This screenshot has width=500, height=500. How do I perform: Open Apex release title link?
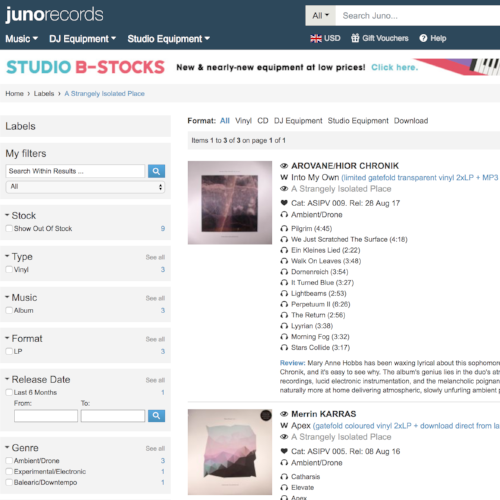point(301,426)
